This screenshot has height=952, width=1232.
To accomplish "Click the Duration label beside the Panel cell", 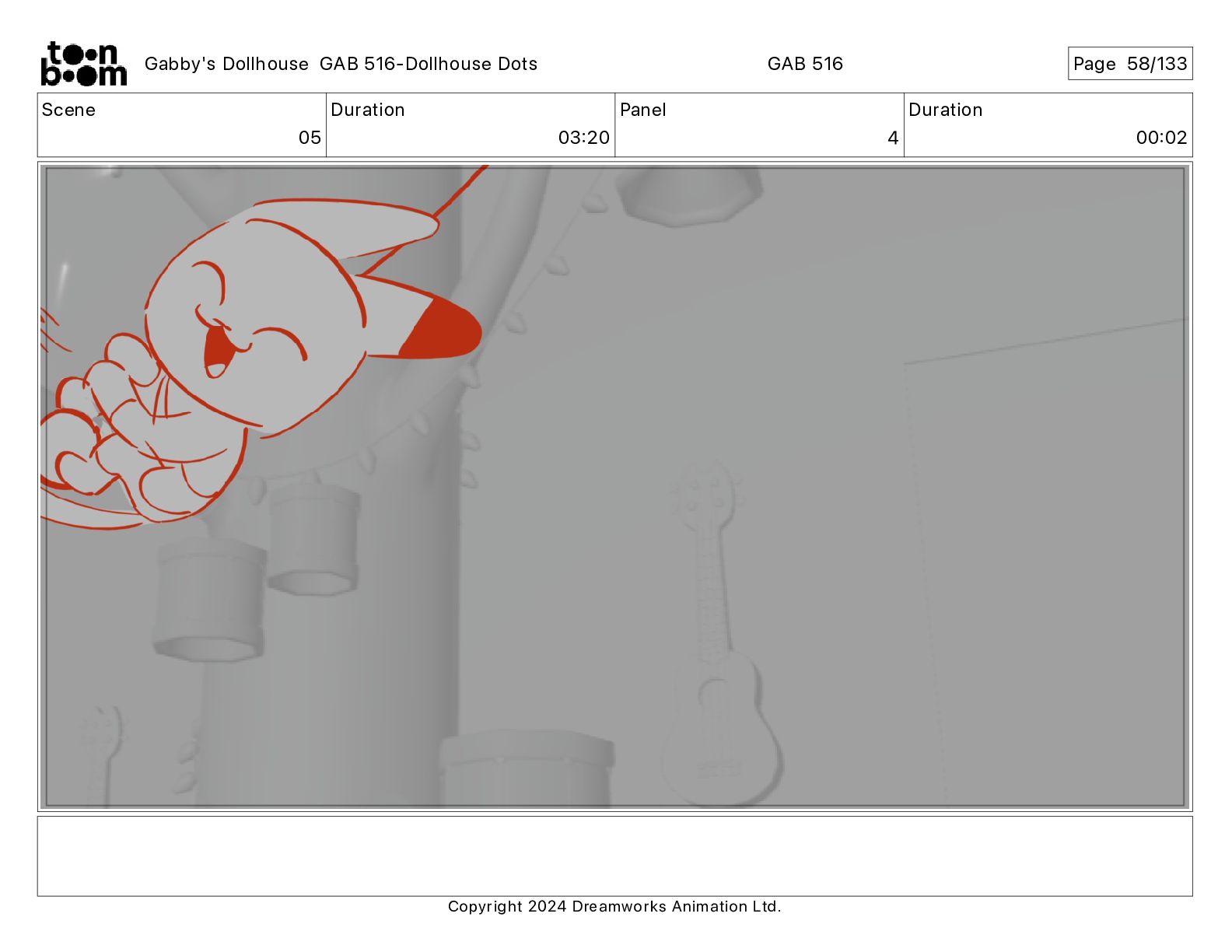I will click(946, 110).
